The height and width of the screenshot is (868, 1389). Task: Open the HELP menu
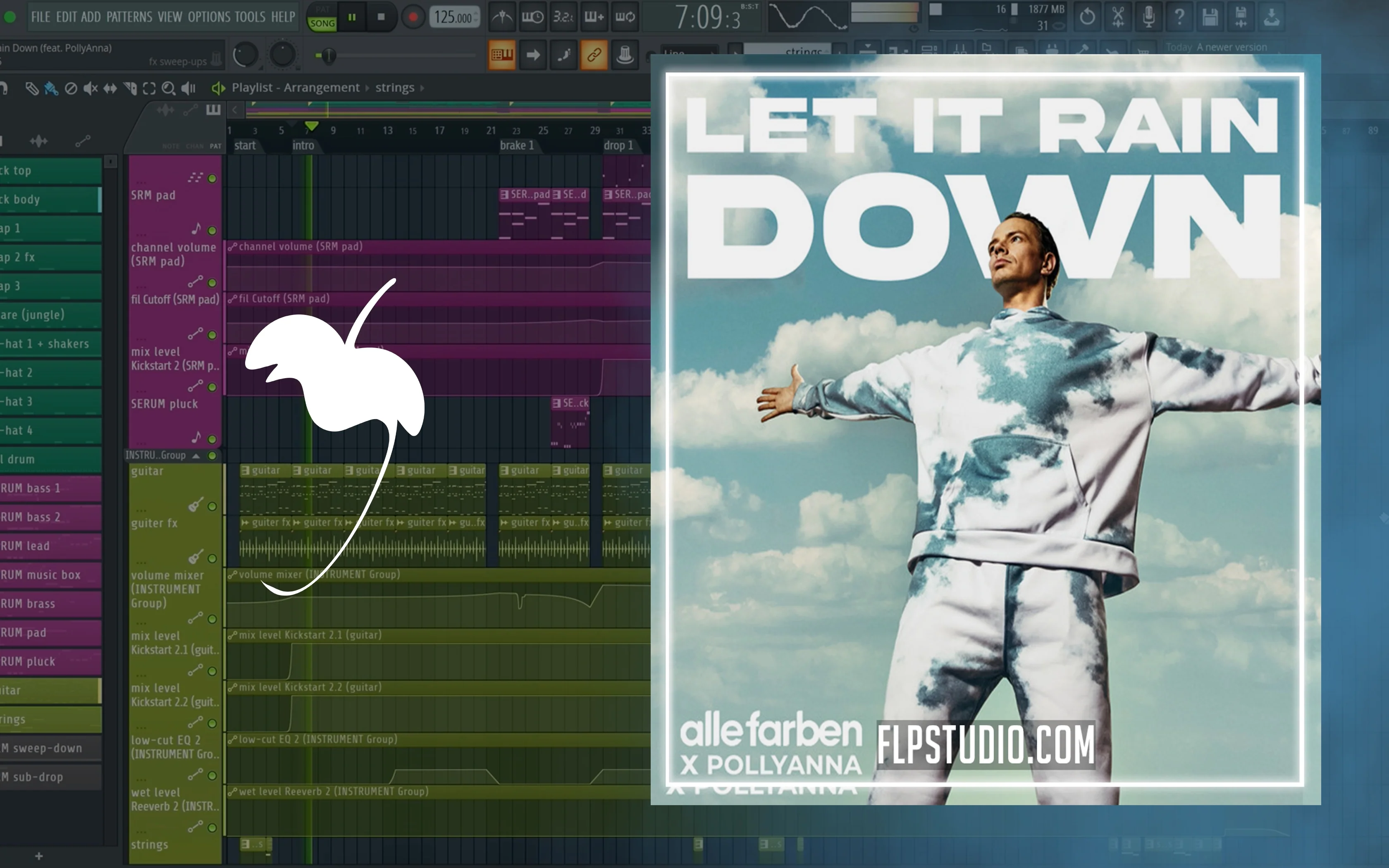coord(283,17)
